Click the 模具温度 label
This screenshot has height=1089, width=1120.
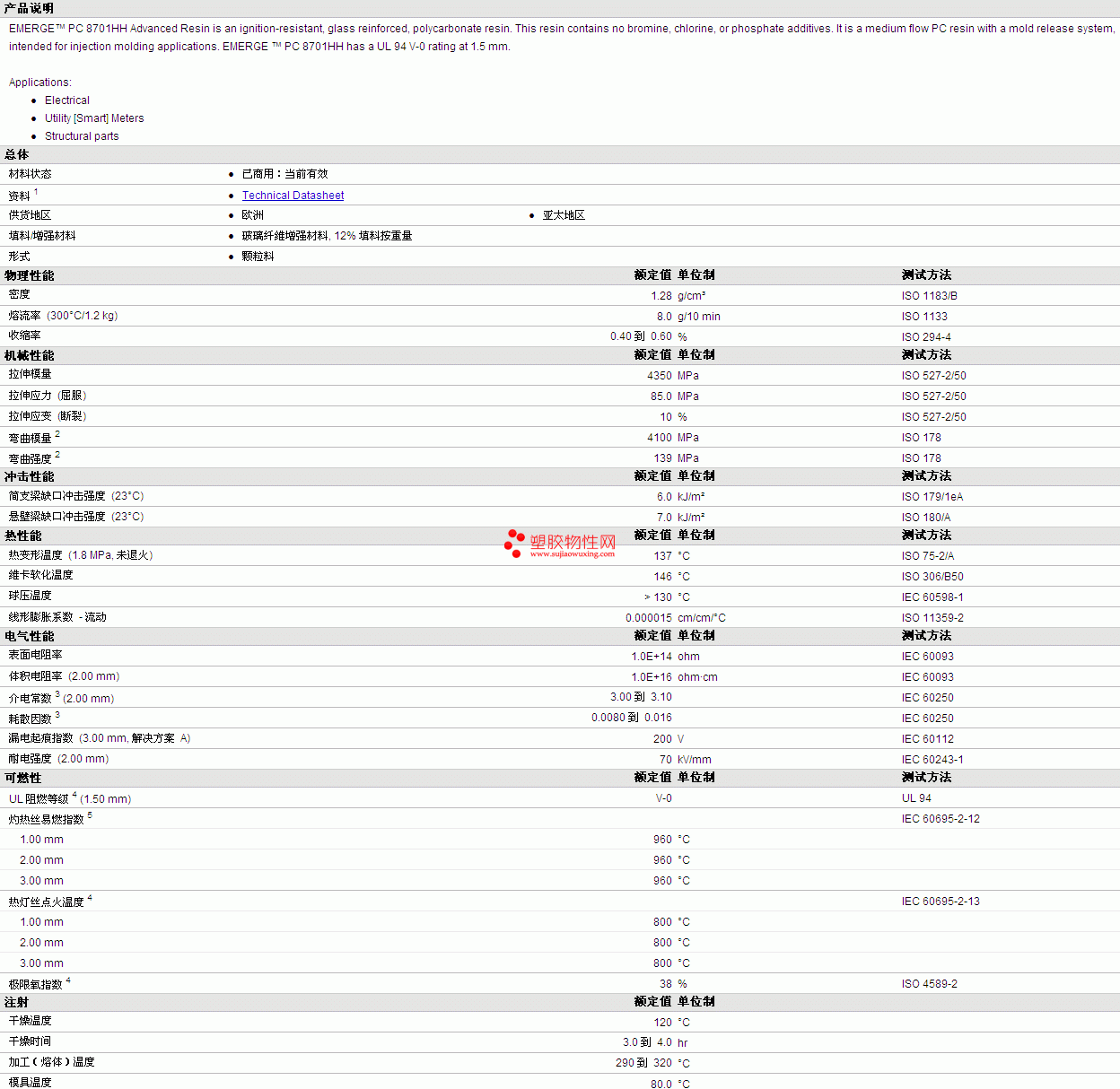(x=30, y=1083)
